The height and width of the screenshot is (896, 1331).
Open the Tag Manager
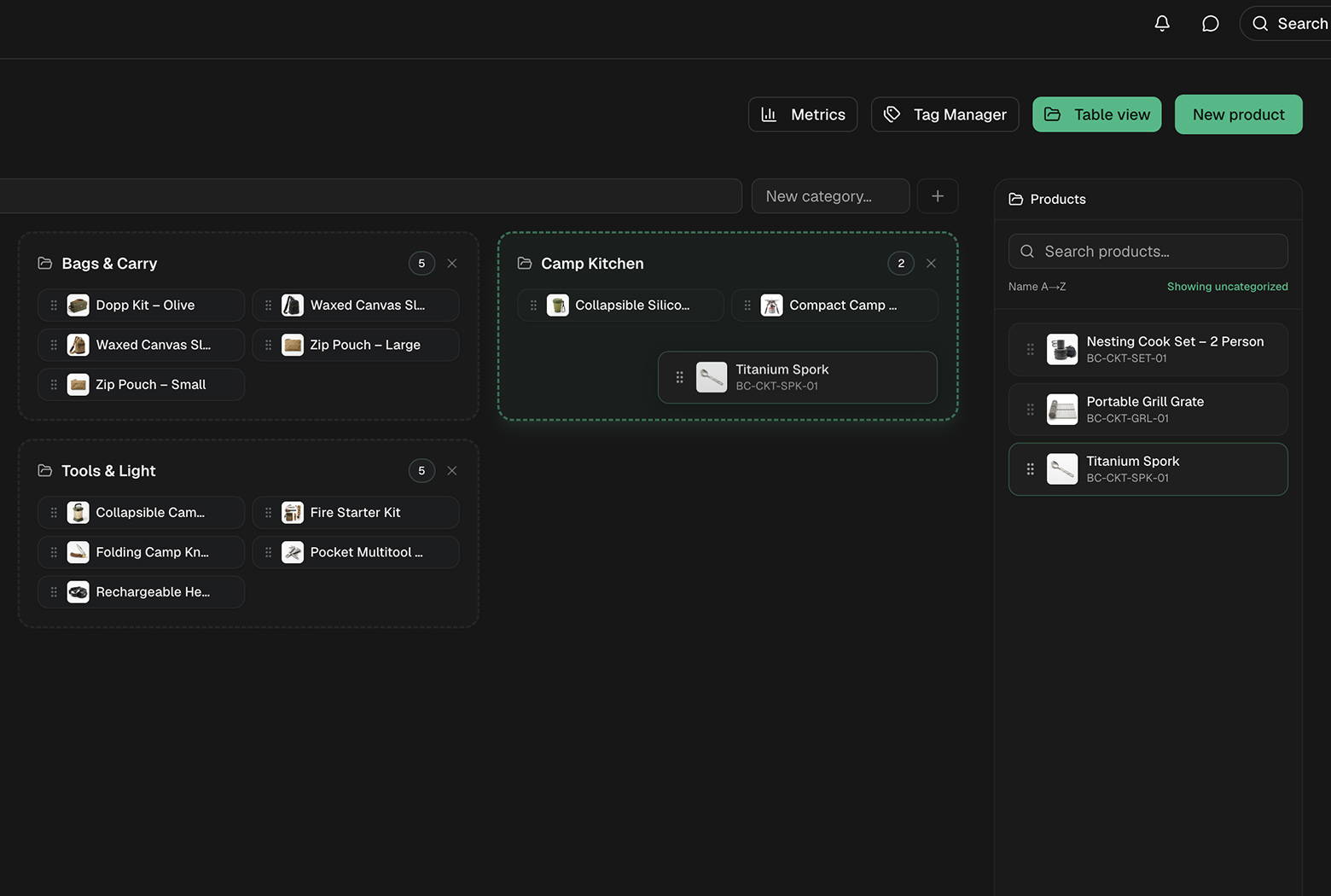click(944, 114)
